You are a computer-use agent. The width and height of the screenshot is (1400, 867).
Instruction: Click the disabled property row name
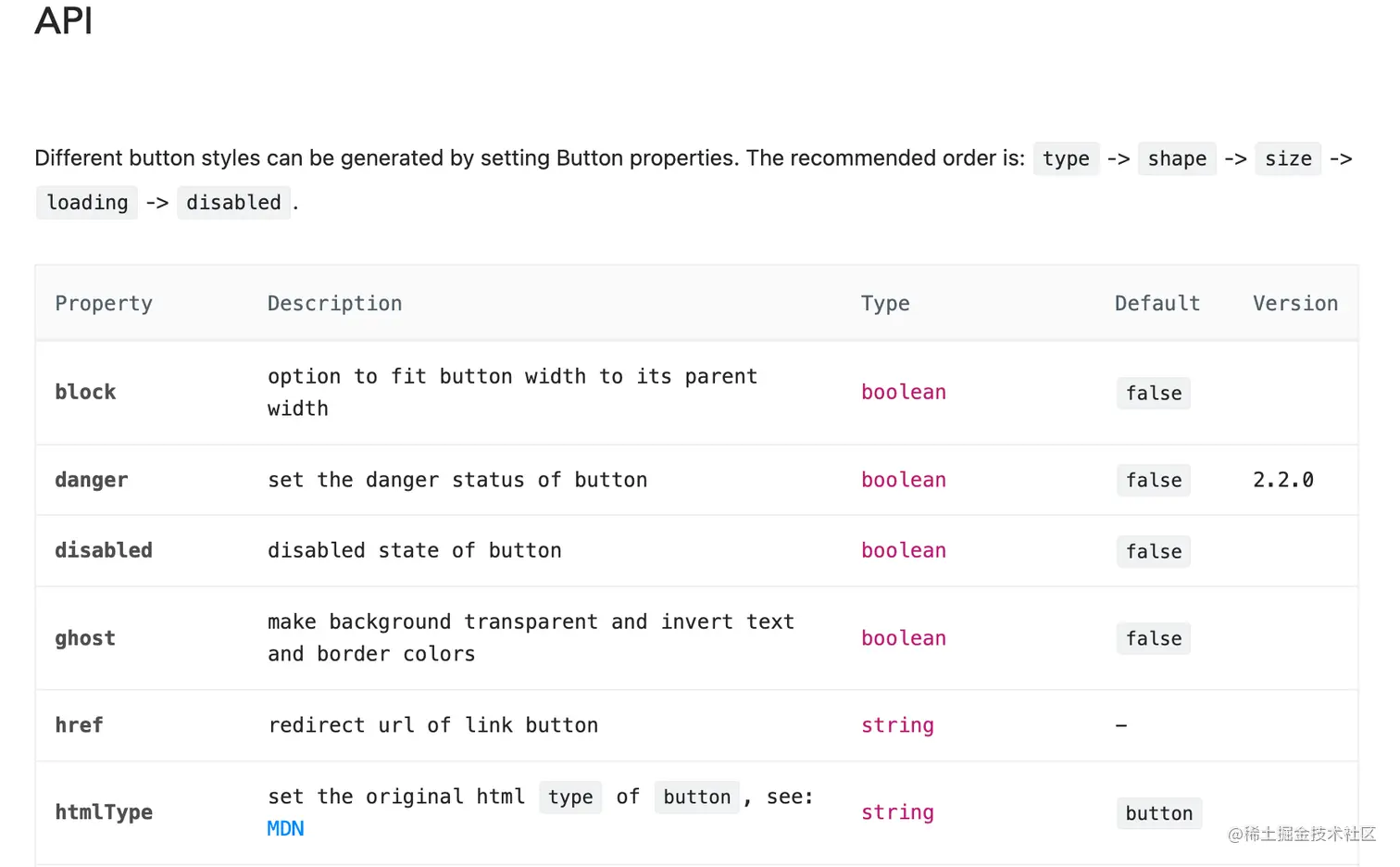point(103,550)
